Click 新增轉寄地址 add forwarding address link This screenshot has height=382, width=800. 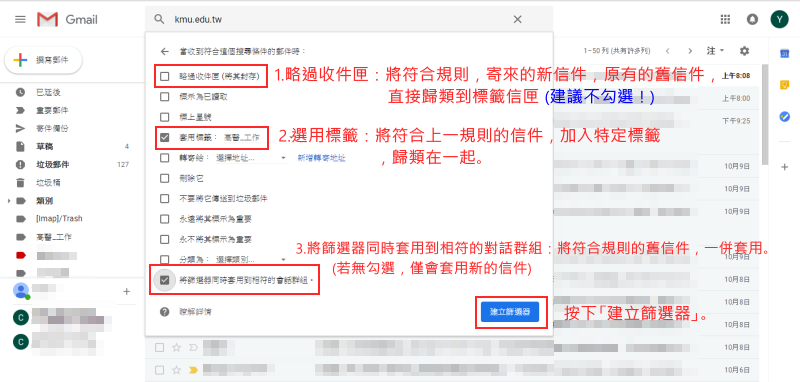(x=322, y=158)
